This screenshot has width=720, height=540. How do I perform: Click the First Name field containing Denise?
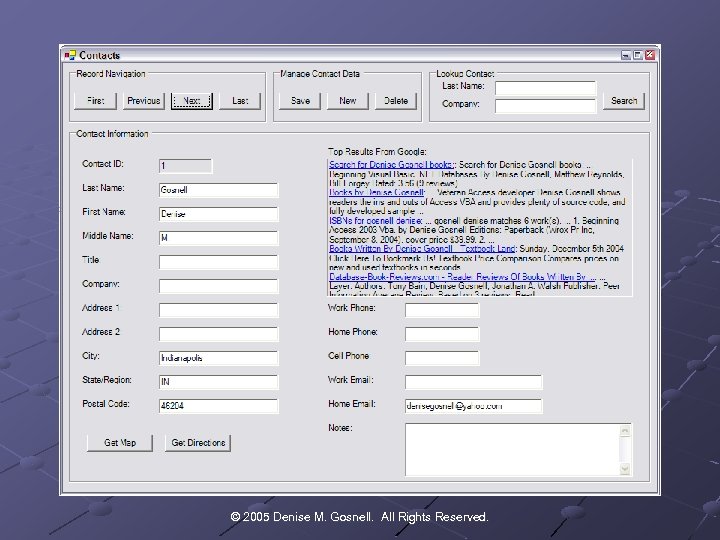pyautogui.click(x=219, y=214)
